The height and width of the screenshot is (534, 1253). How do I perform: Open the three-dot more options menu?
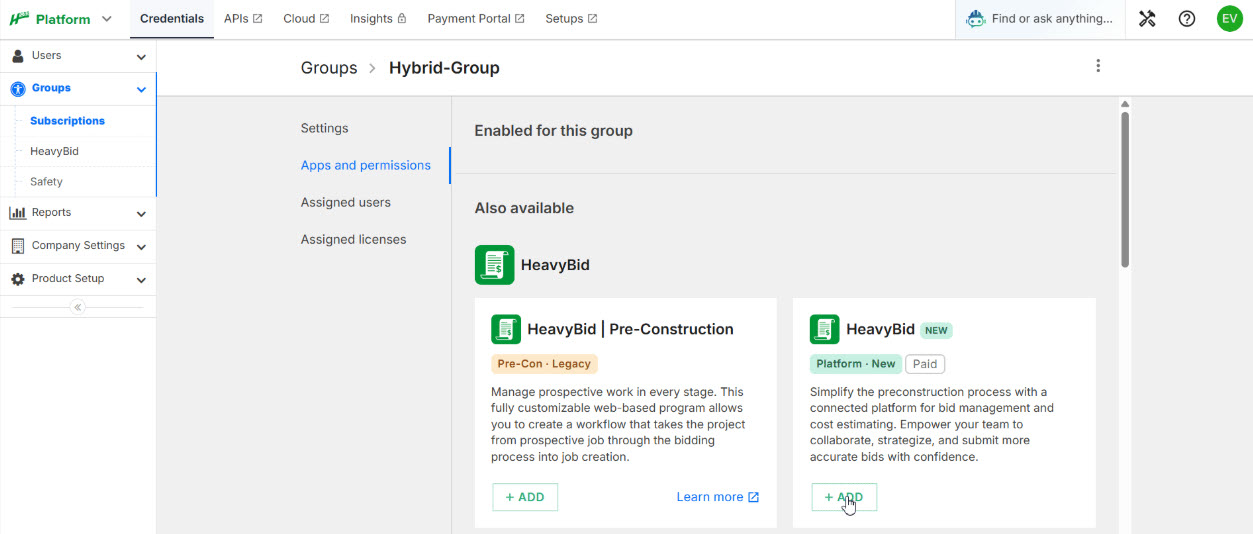point(1098,66)
